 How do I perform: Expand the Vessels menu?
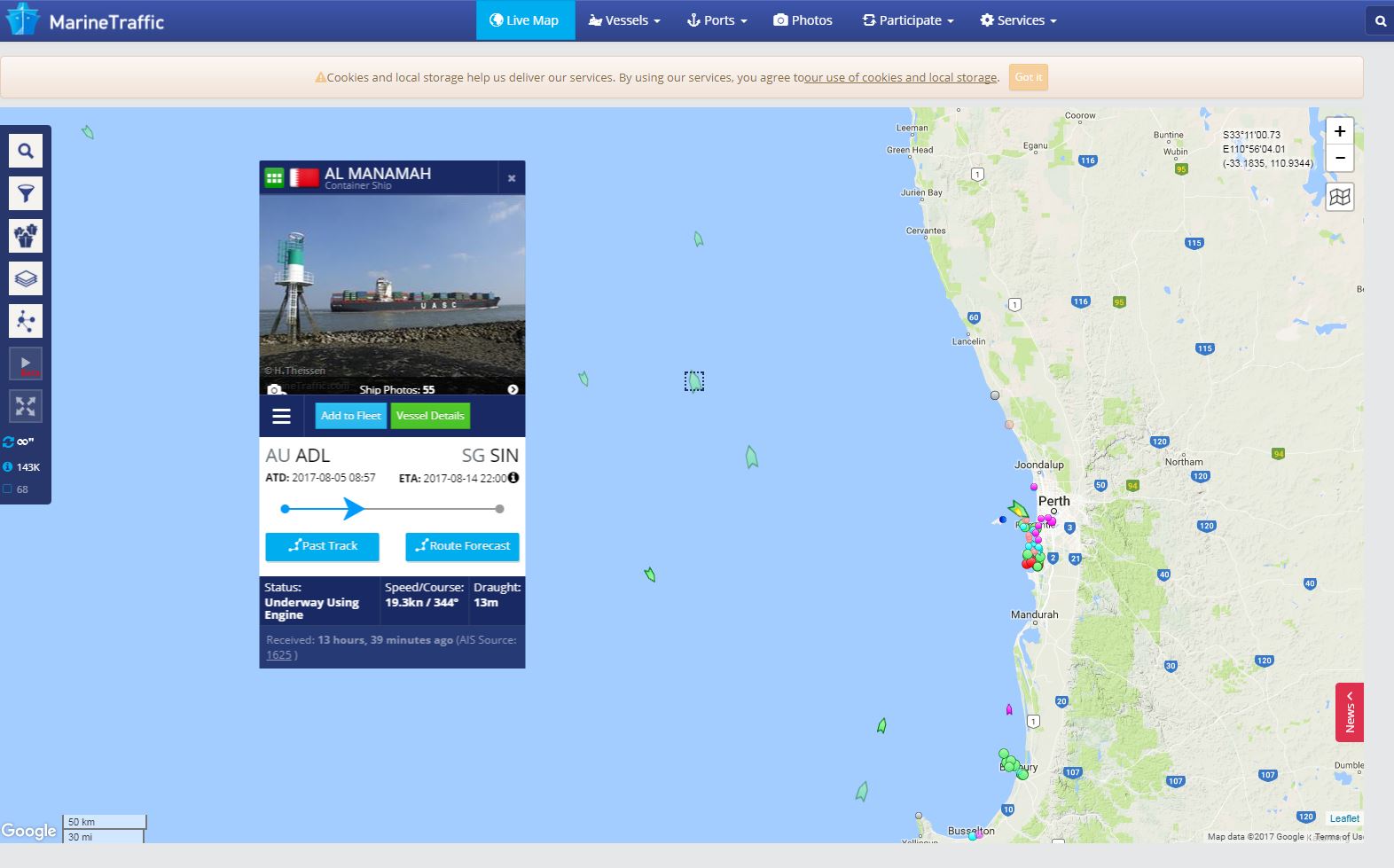pyautogui.click(x=624, y=20)
